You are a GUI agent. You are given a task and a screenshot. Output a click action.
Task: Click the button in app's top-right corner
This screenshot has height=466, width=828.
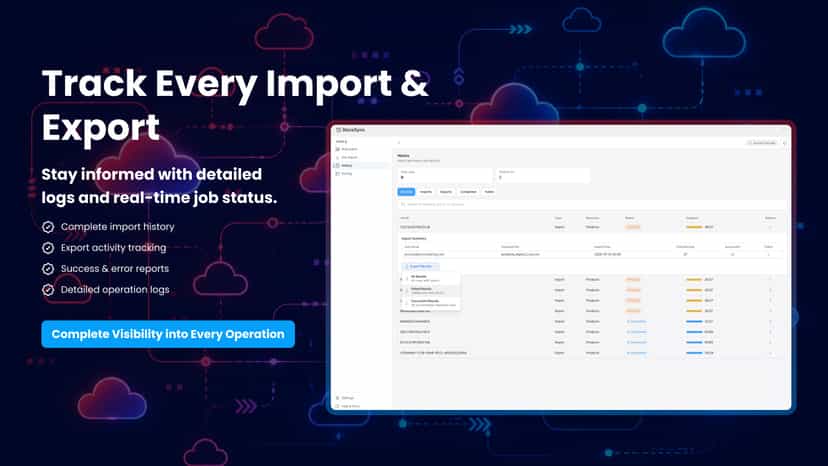[x=765, y=143]
